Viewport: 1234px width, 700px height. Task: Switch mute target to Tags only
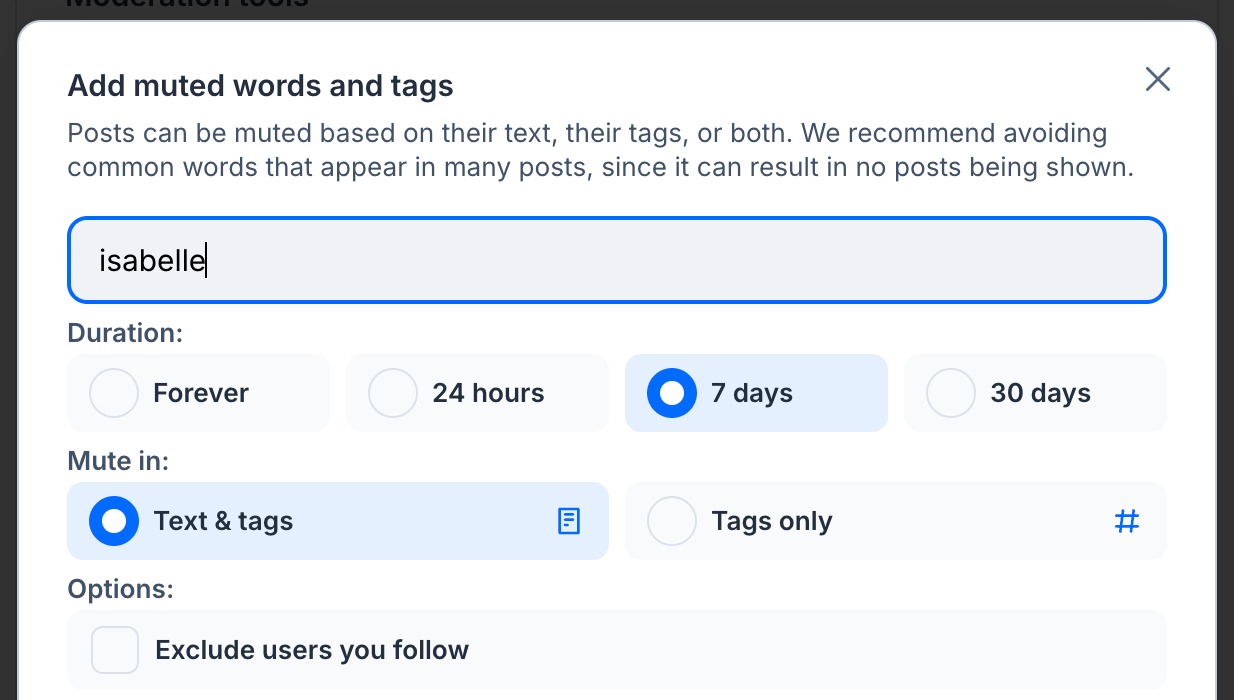click(672, 521)
